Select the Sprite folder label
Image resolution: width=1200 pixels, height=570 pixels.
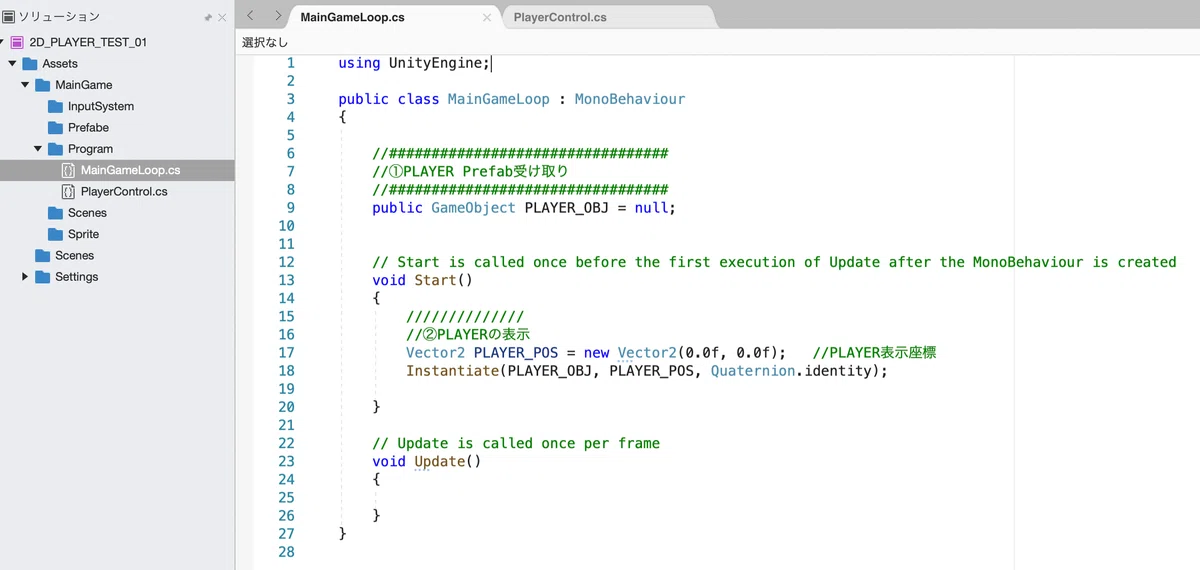tap(83, 234)
